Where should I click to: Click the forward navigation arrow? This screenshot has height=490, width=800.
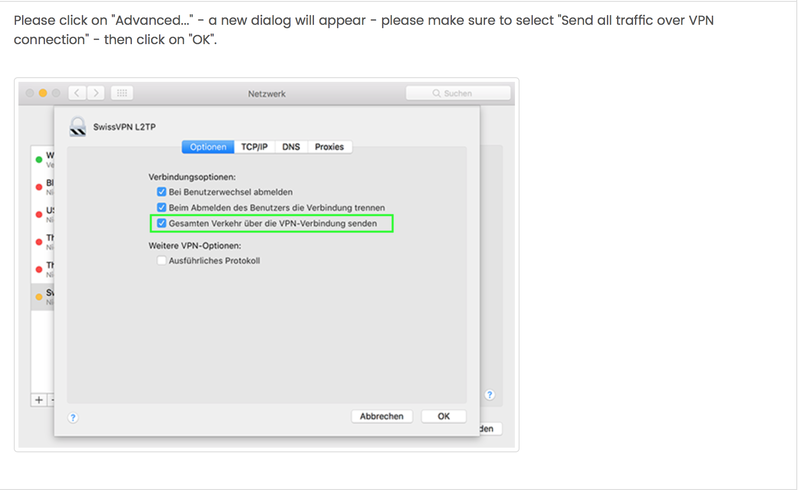[96, 93]
